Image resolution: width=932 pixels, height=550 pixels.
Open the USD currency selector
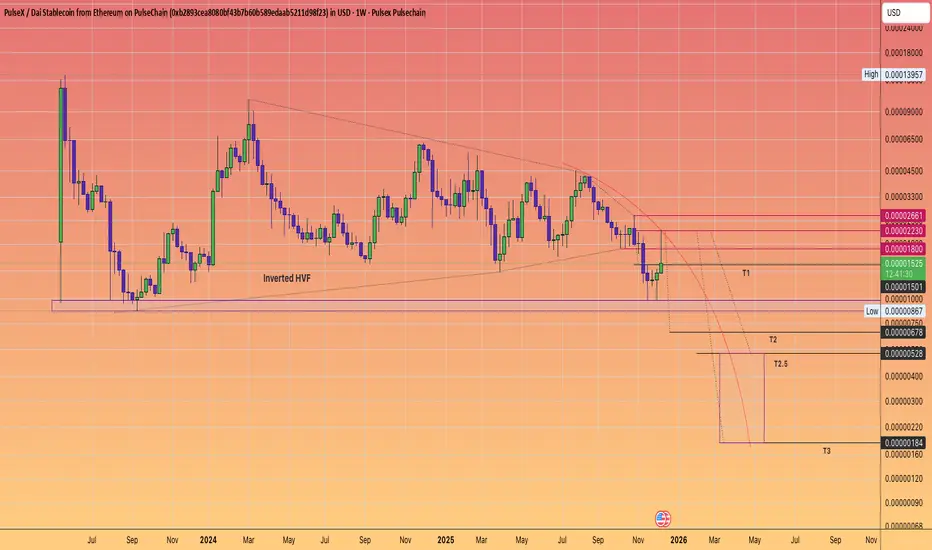(x=905, y=12)
